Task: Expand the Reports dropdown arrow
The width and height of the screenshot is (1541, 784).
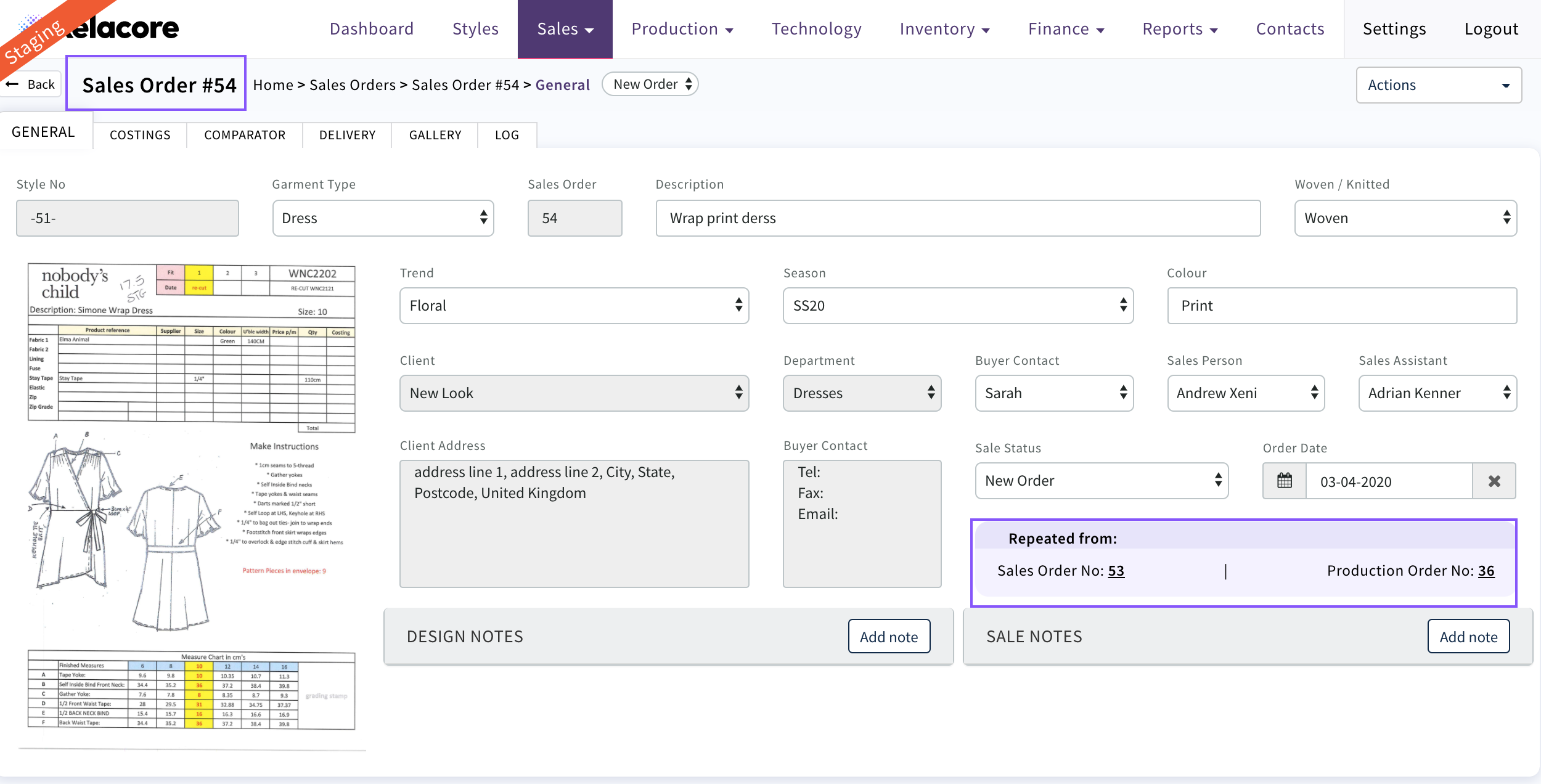Action: click(x=1213, y=29)
